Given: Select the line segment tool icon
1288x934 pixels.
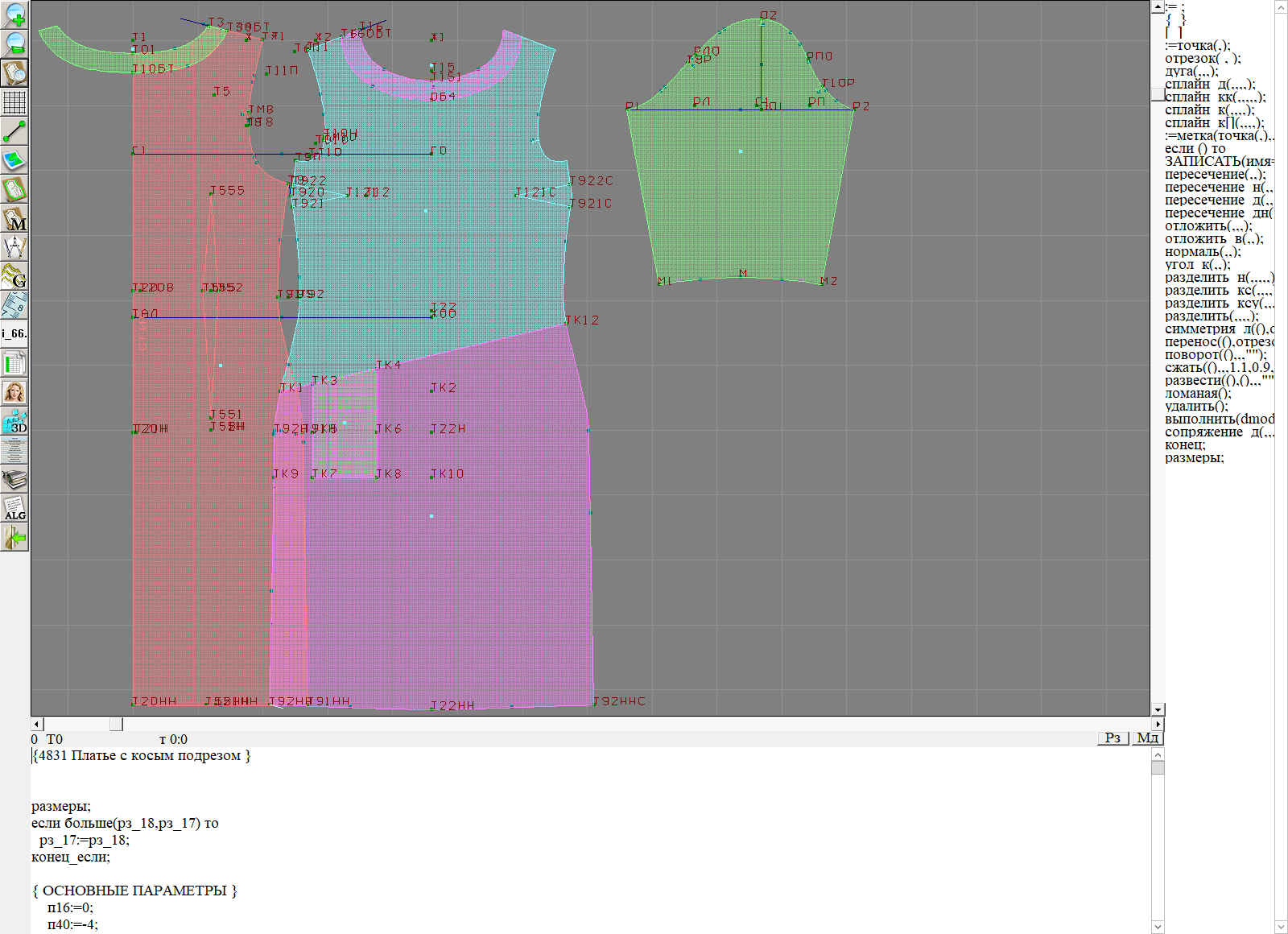Looking at the screenshot, I should click(14, 131).
